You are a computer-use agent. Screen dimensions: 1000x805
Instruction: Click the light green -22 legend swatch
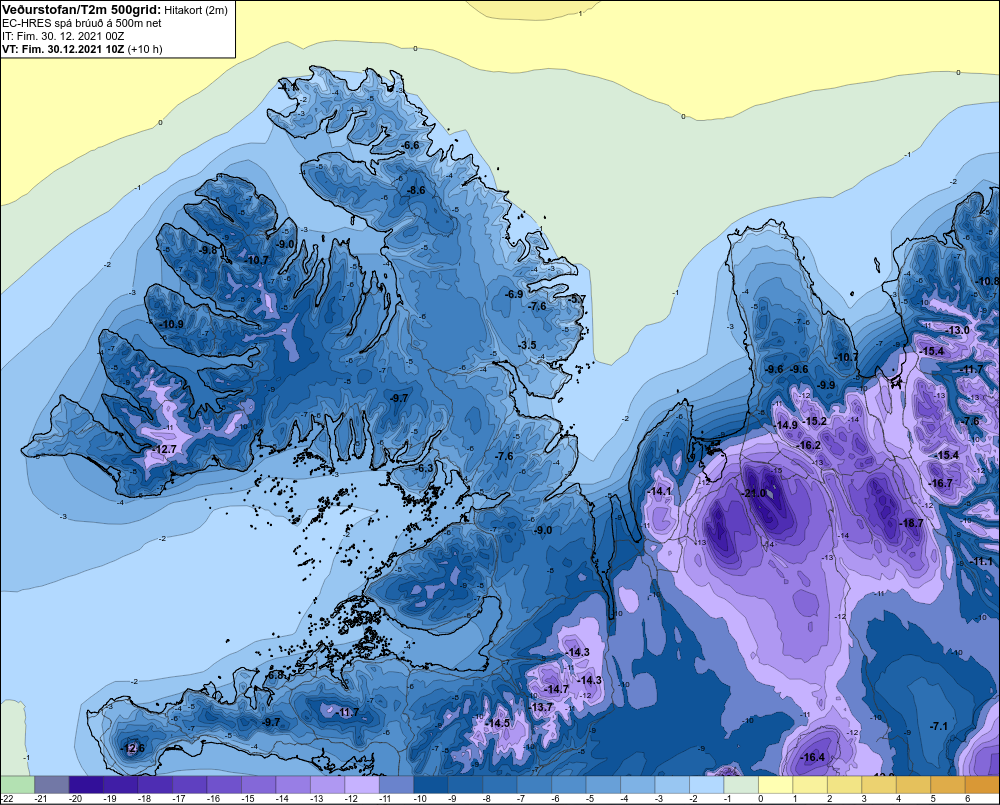pyautogui.click(x=17, y=784)
